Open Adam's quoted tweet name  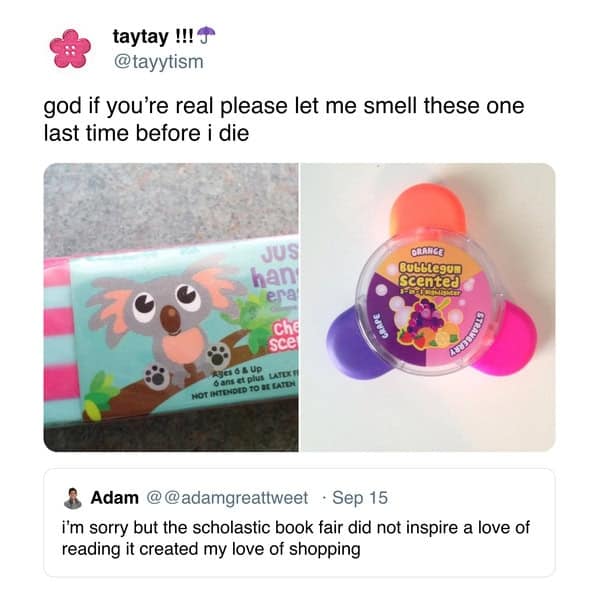coord(114,498)
